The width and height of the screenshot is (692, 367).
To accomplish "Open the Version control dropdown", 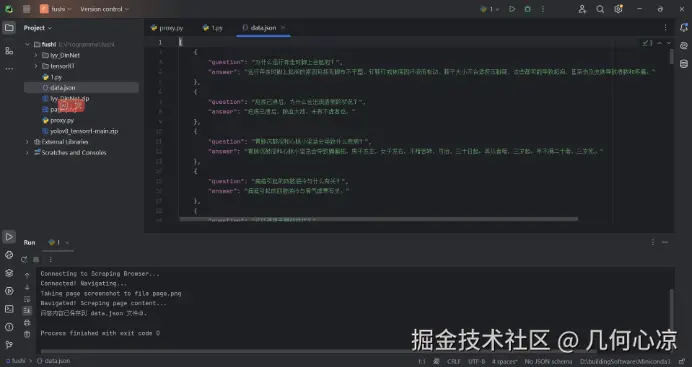I will pos(105,9).
